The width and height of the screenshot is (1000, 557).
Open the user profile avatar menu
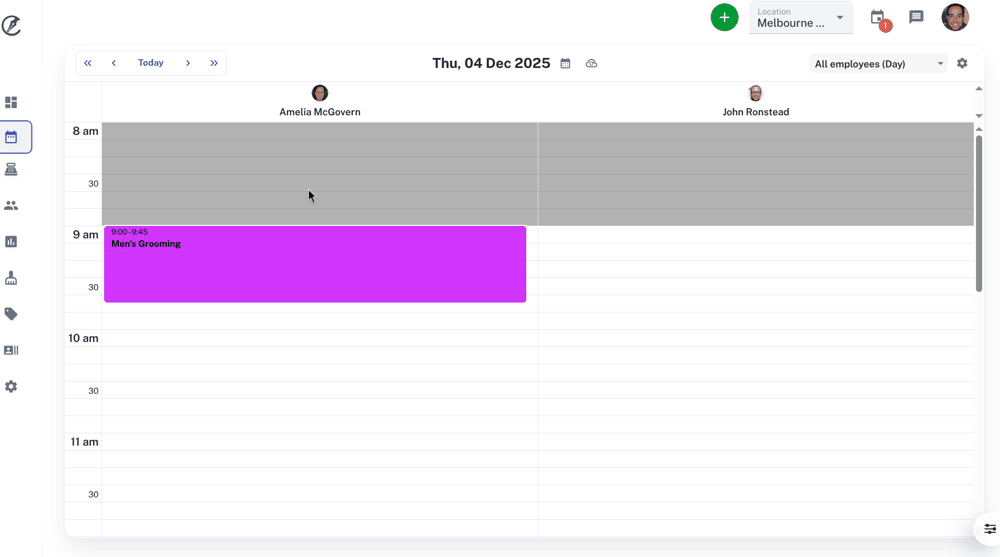coord(955,18)
